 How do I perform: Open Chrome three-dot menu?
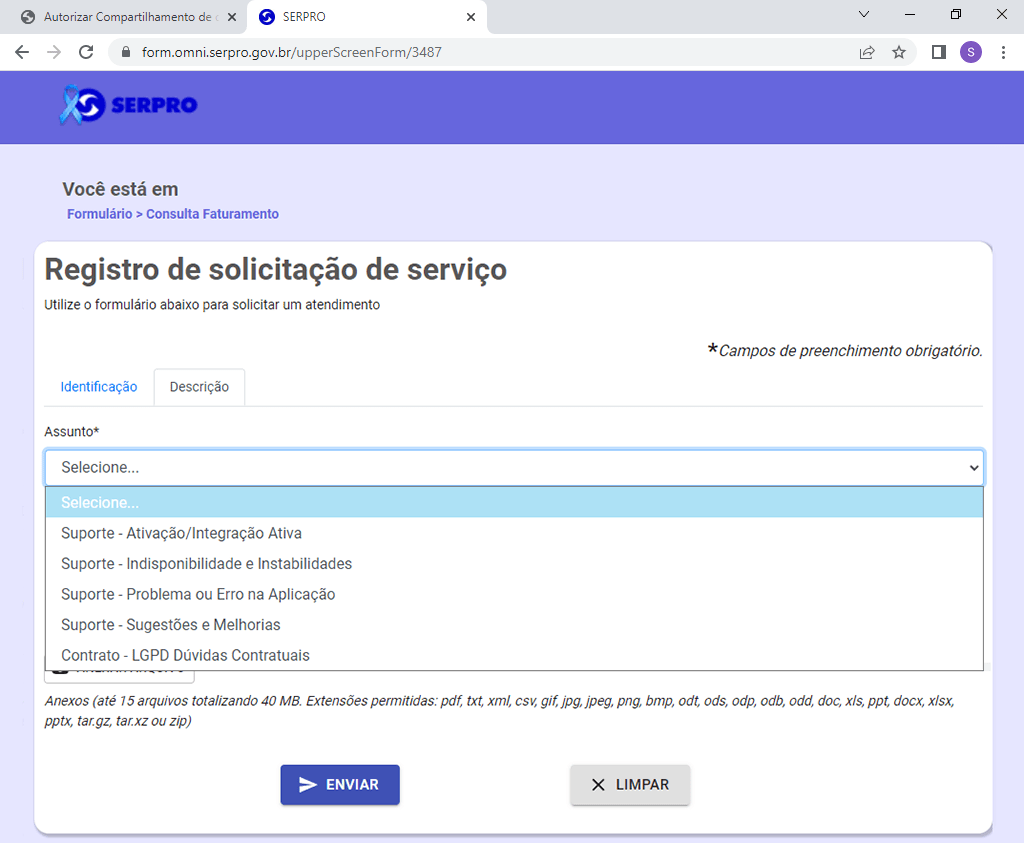pos(1003,52)
